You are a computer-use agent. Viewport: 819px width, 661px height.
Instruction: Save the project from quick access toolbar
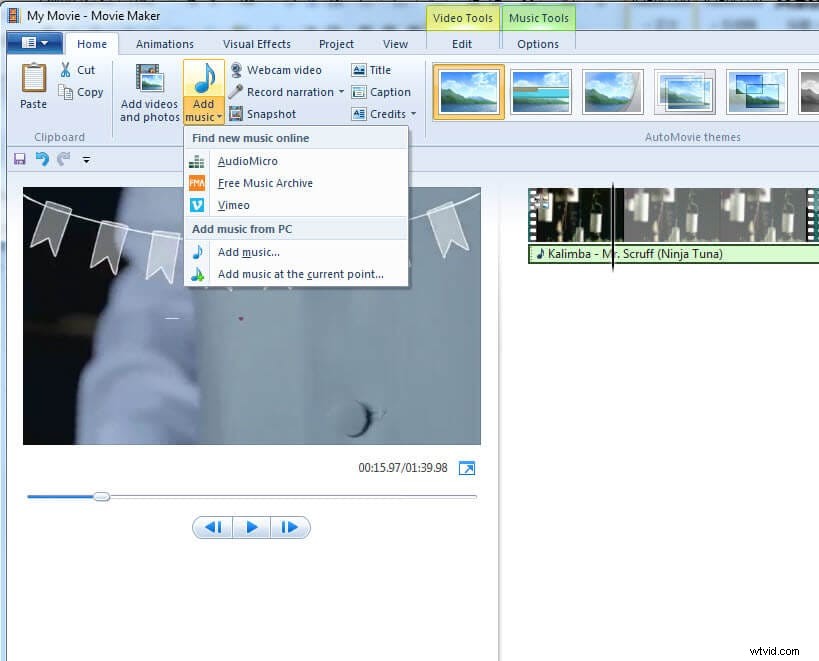tap(19, 159)
